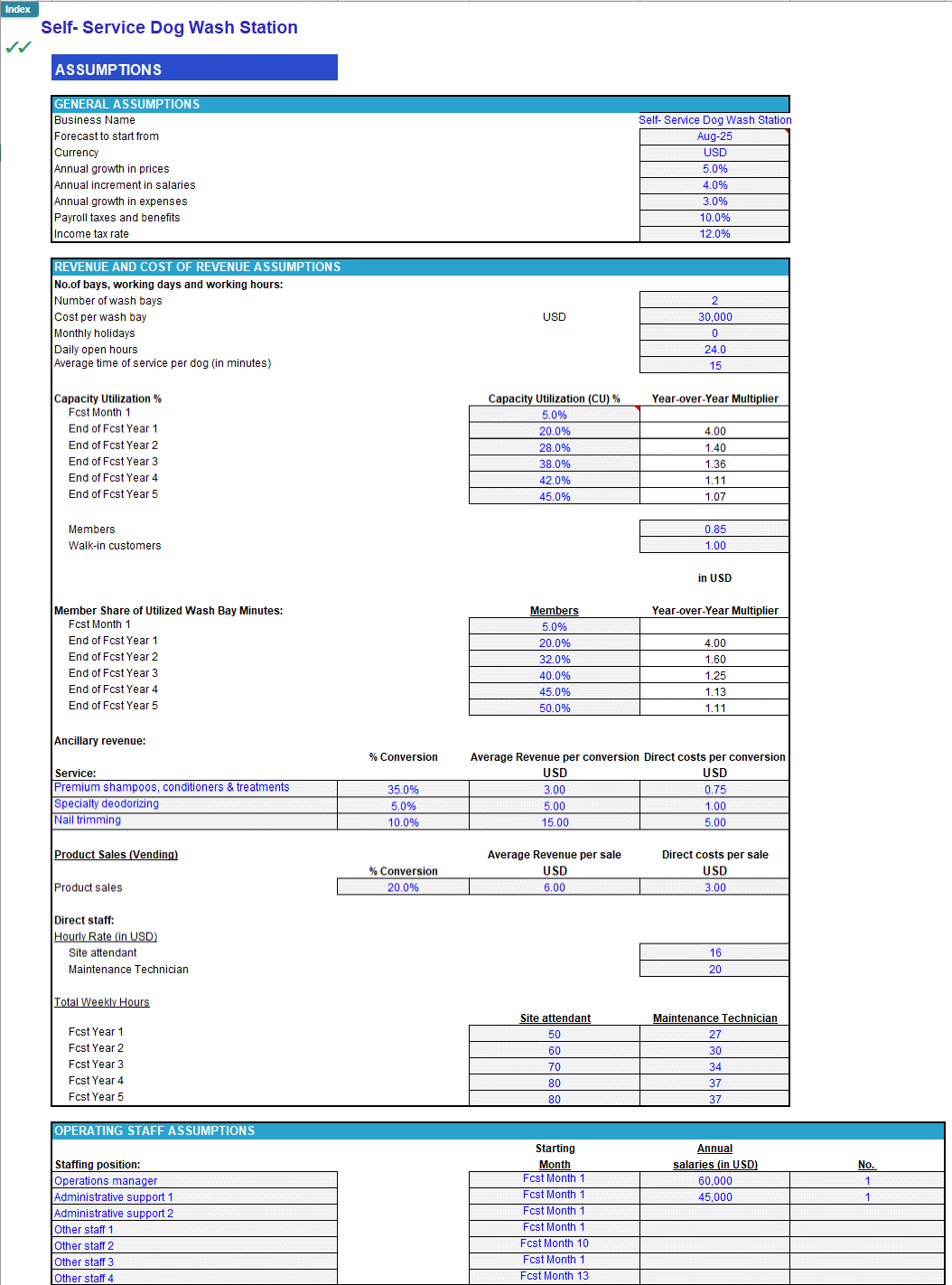The width and height of the screenshot is (952, 1285).
Task: Select the USD currency cell
Action: coord(714,153)
